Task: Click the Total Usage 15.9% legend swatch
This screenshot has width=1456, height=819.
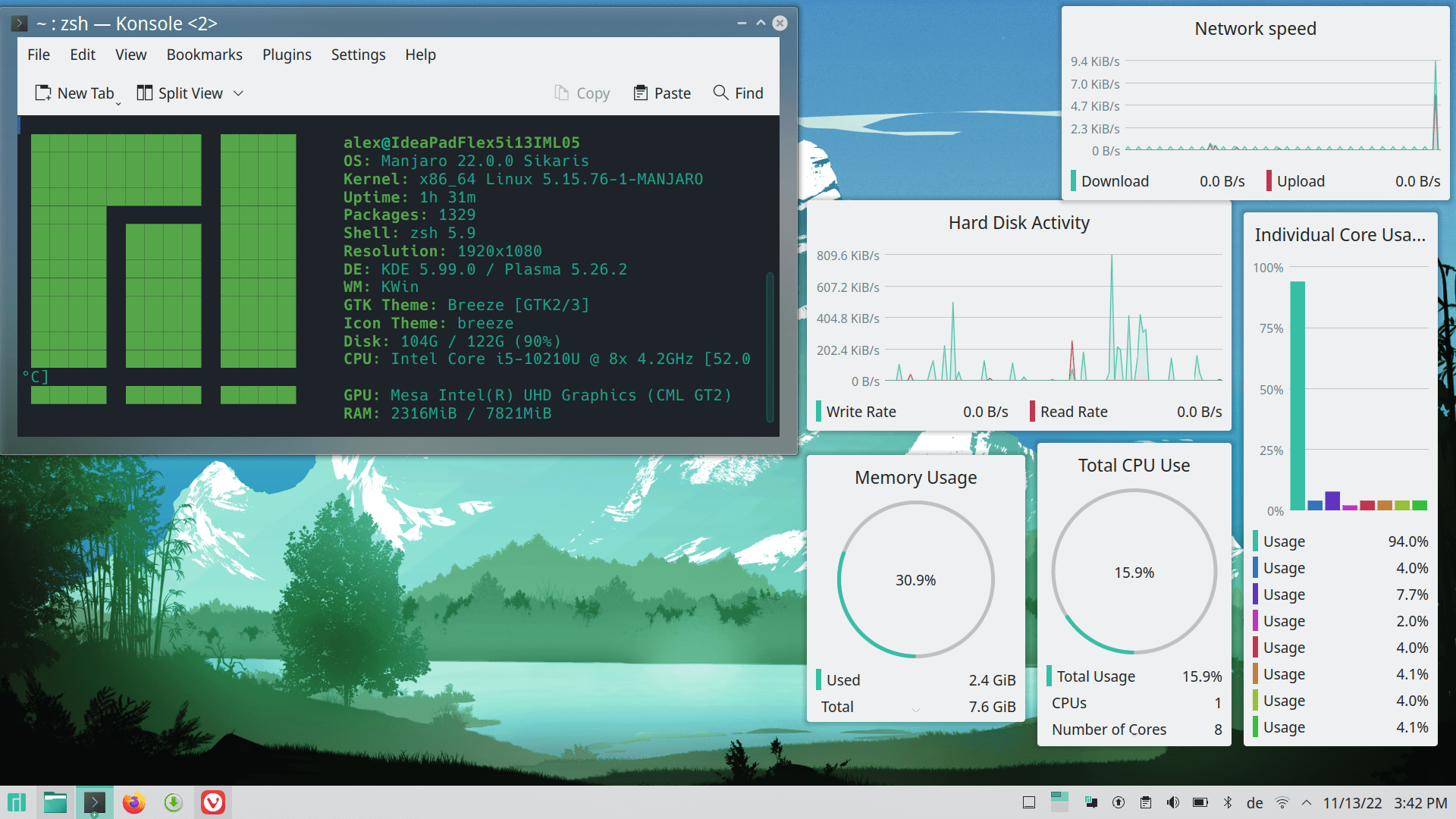Action: point(1049,676)
